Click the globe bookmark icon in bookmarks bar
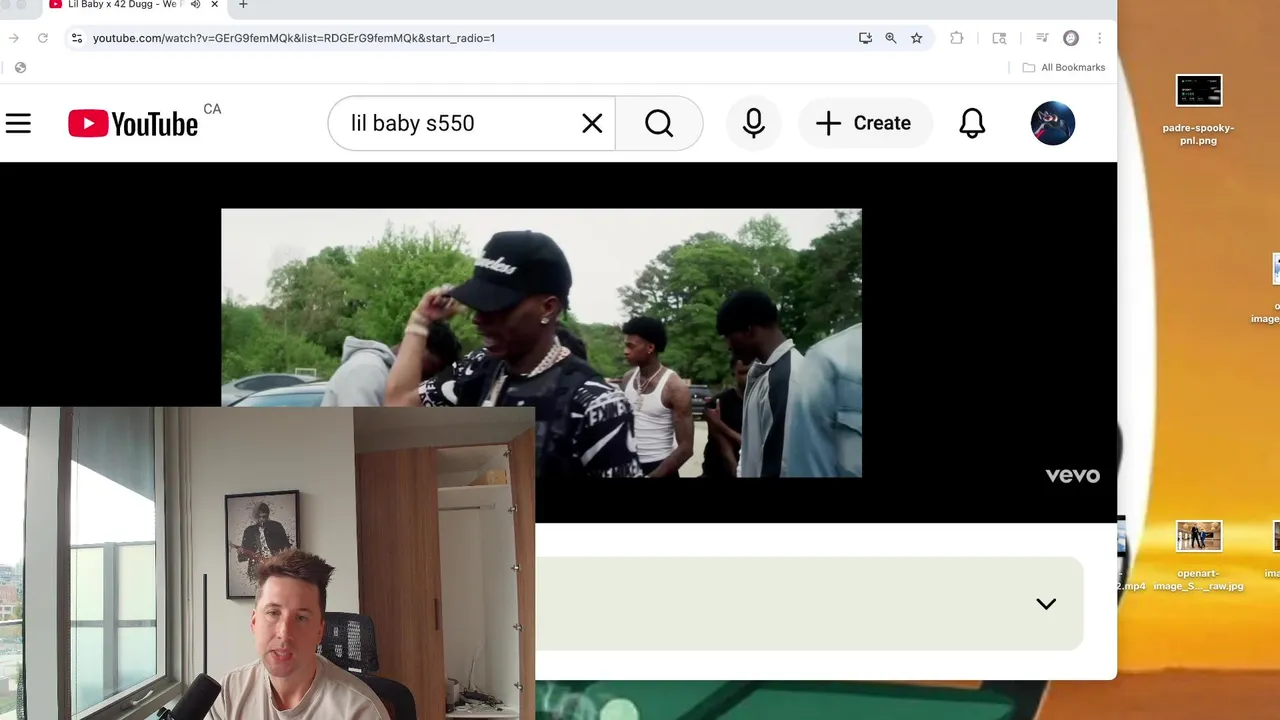Screen dimensions: 1280x720 coord(20,67)
